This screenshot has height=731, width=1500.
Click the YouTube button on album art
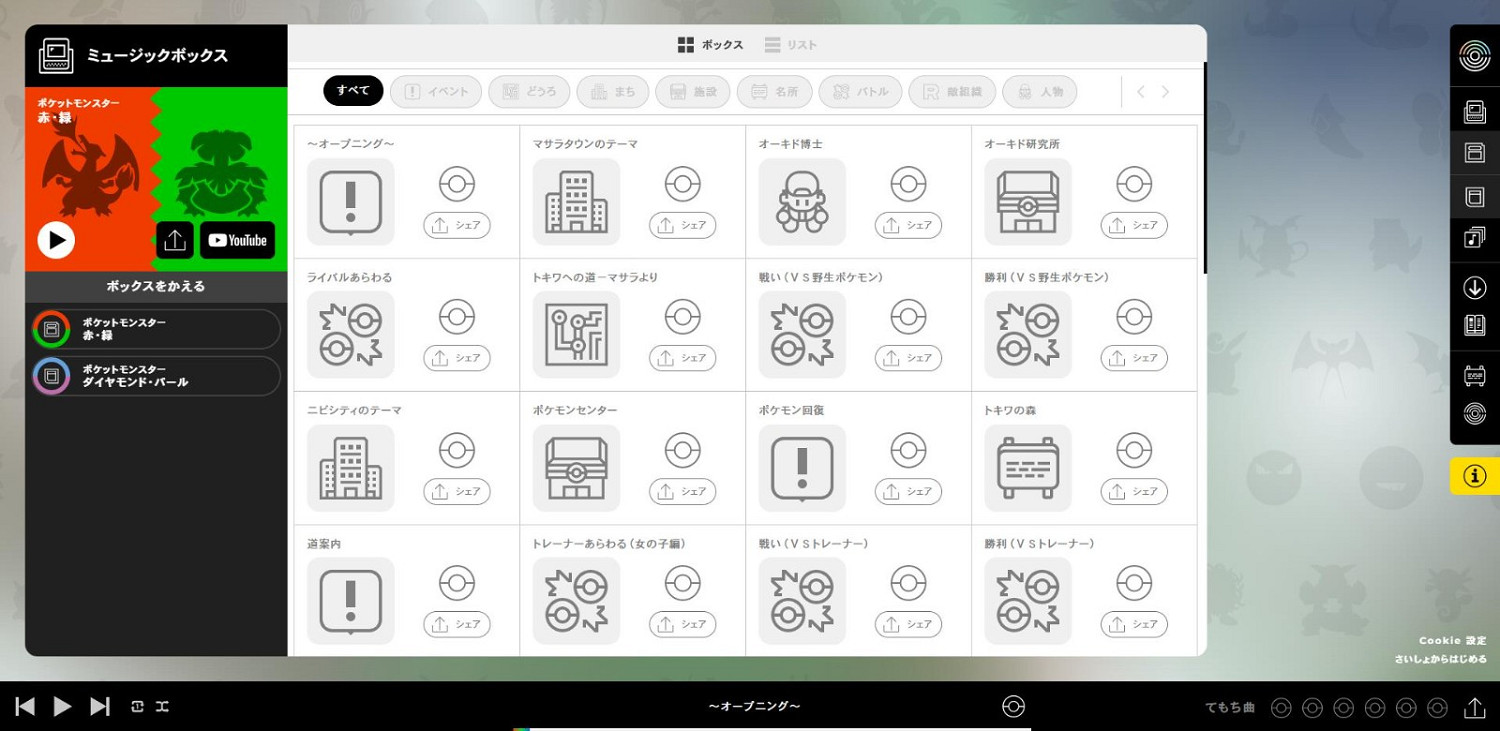pos(237,240)
